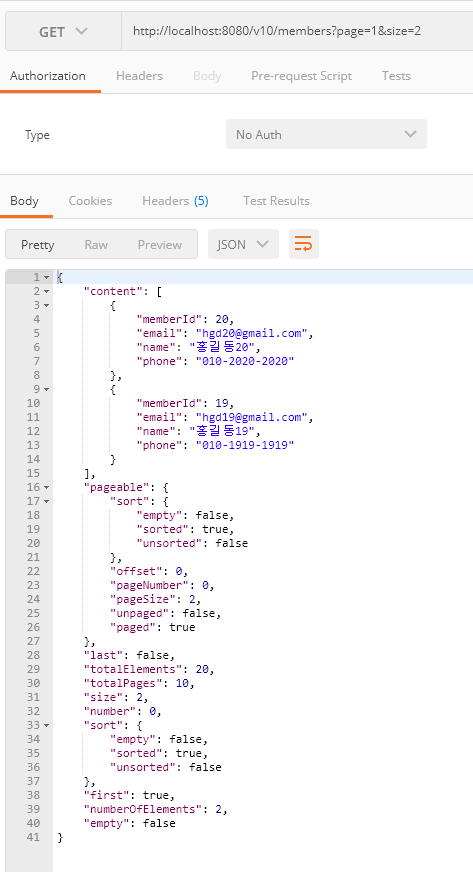Image resolution: width=473 pixels, height=872 pixels.
Task: Click the "number" key on line 32
Action: 112,711
